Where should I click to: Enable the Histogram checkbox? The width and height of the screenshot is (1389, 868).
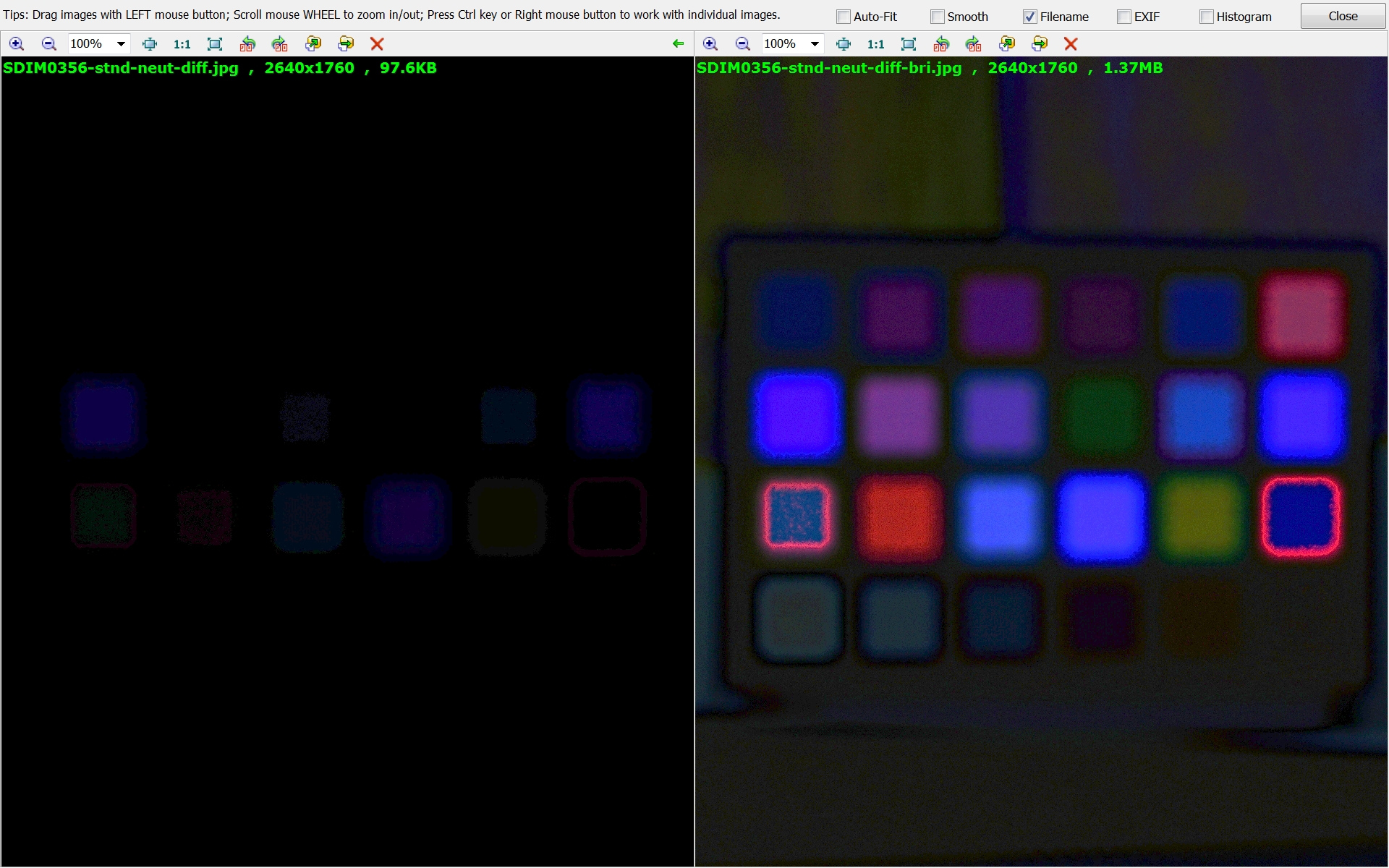[1207, 17]
